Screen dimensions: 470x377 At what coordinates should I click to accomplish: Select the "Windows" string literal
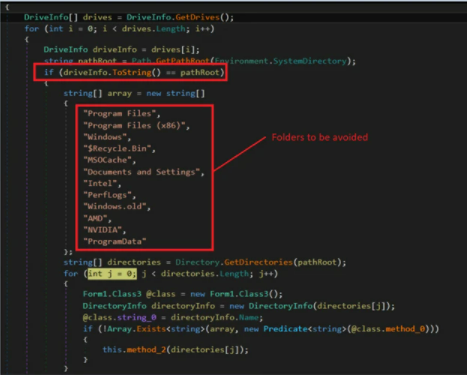point(105,137)
